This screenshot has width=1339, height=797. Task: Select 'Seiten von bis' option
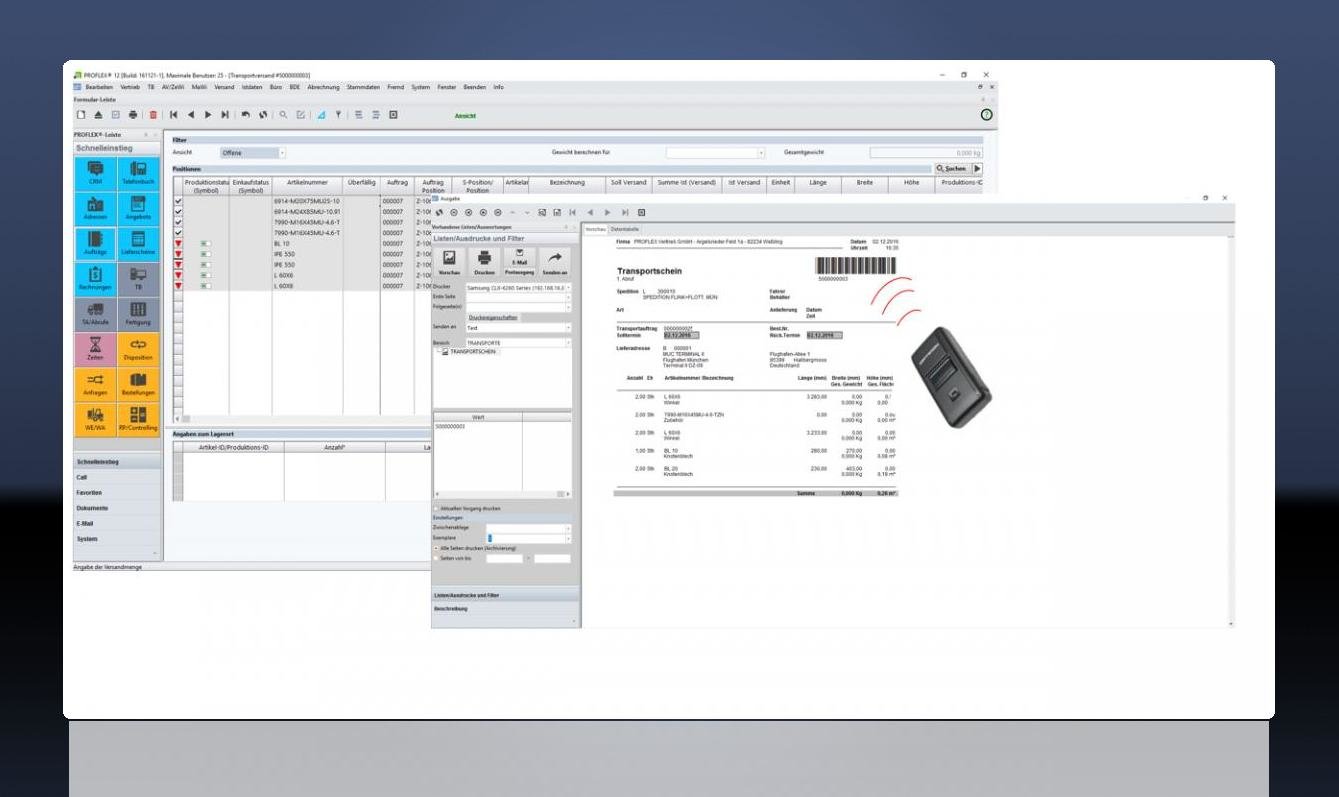coord(437,558)
